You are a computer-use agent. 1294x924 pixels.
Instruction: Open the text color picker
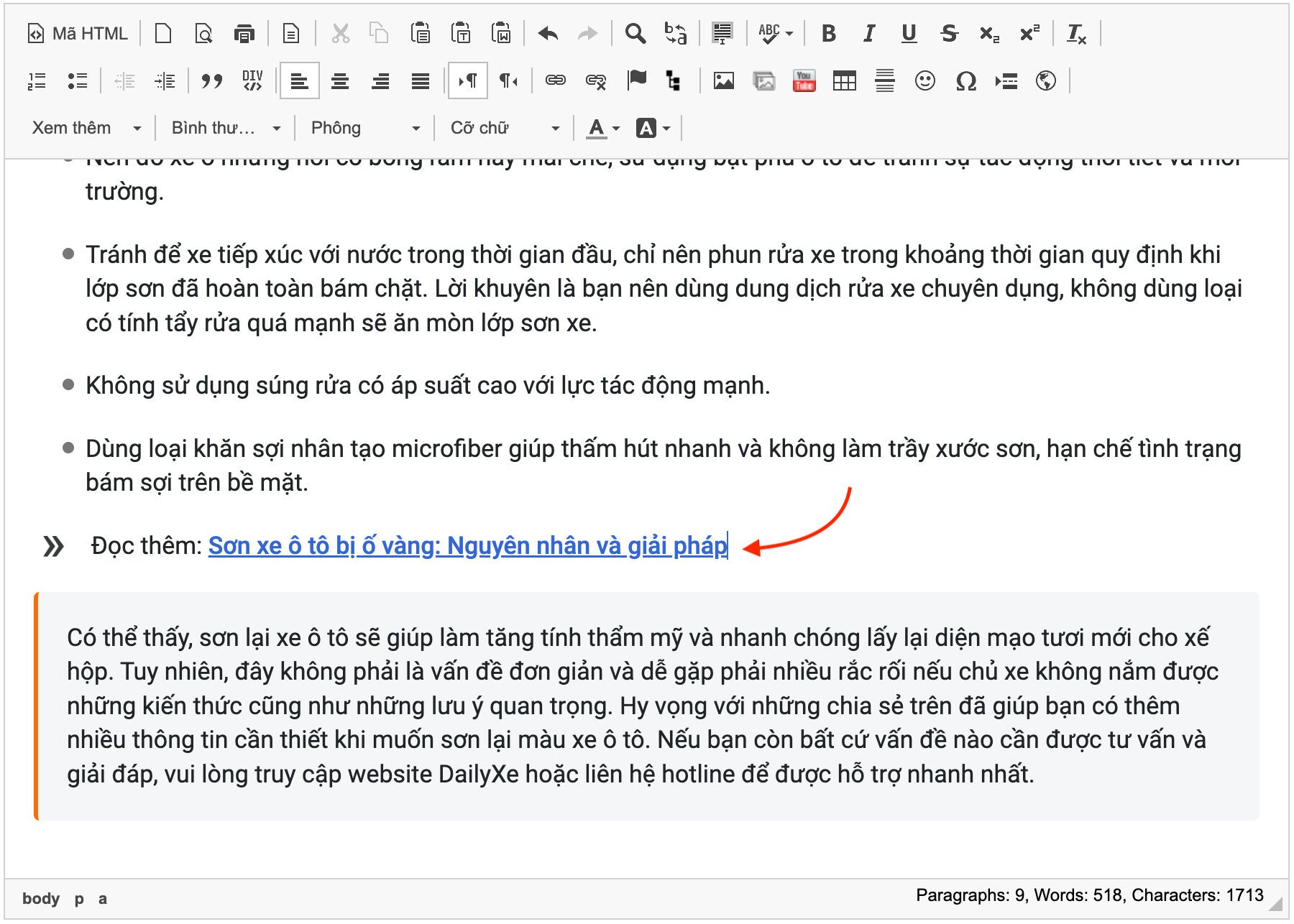(x=602, y=129)
